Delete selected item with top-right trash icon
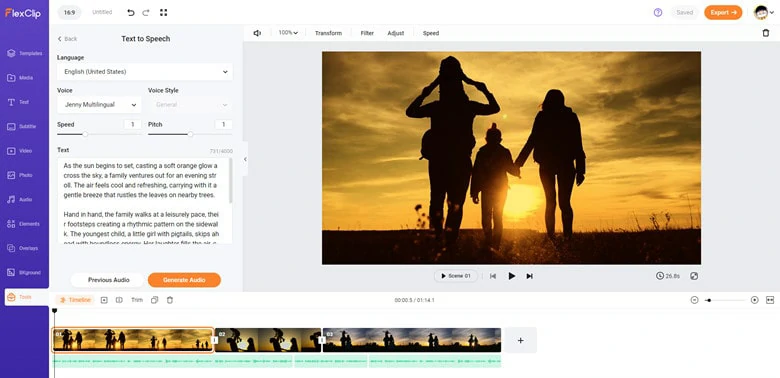The width and height of the screenshot is (780, 378). pyautogui.click(x=766, y=33)
